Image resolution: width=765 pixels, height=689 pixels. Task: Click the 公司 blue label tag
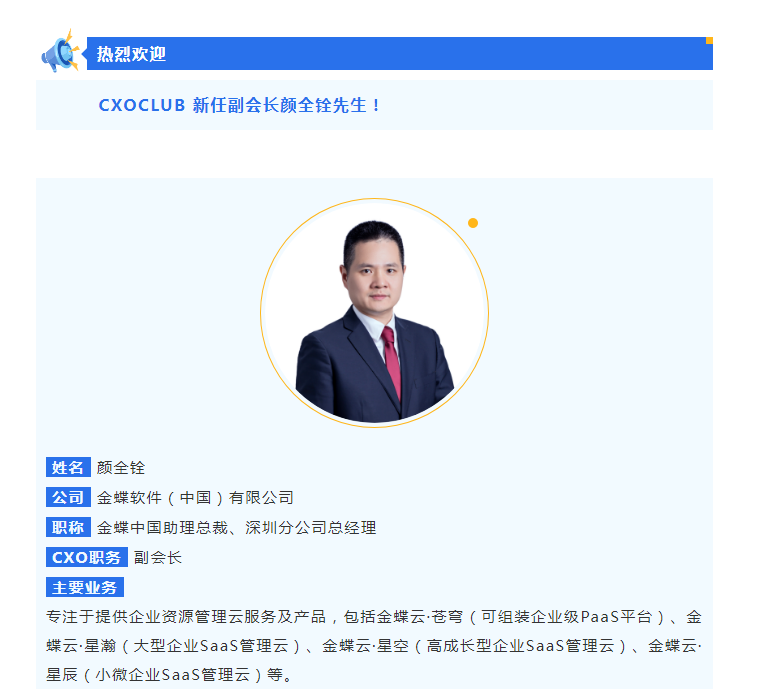click(68, 497)
